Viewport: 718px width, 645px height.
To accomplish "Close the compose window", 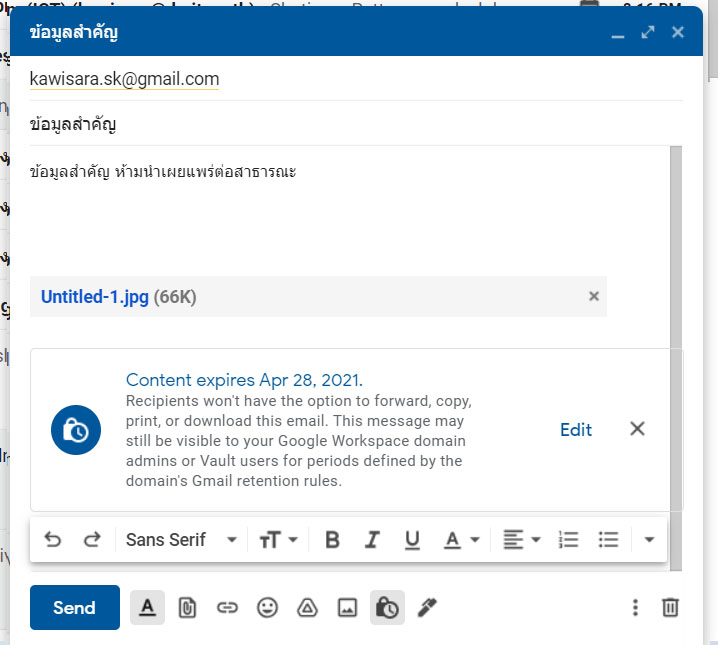I will (x=678, y=32).
